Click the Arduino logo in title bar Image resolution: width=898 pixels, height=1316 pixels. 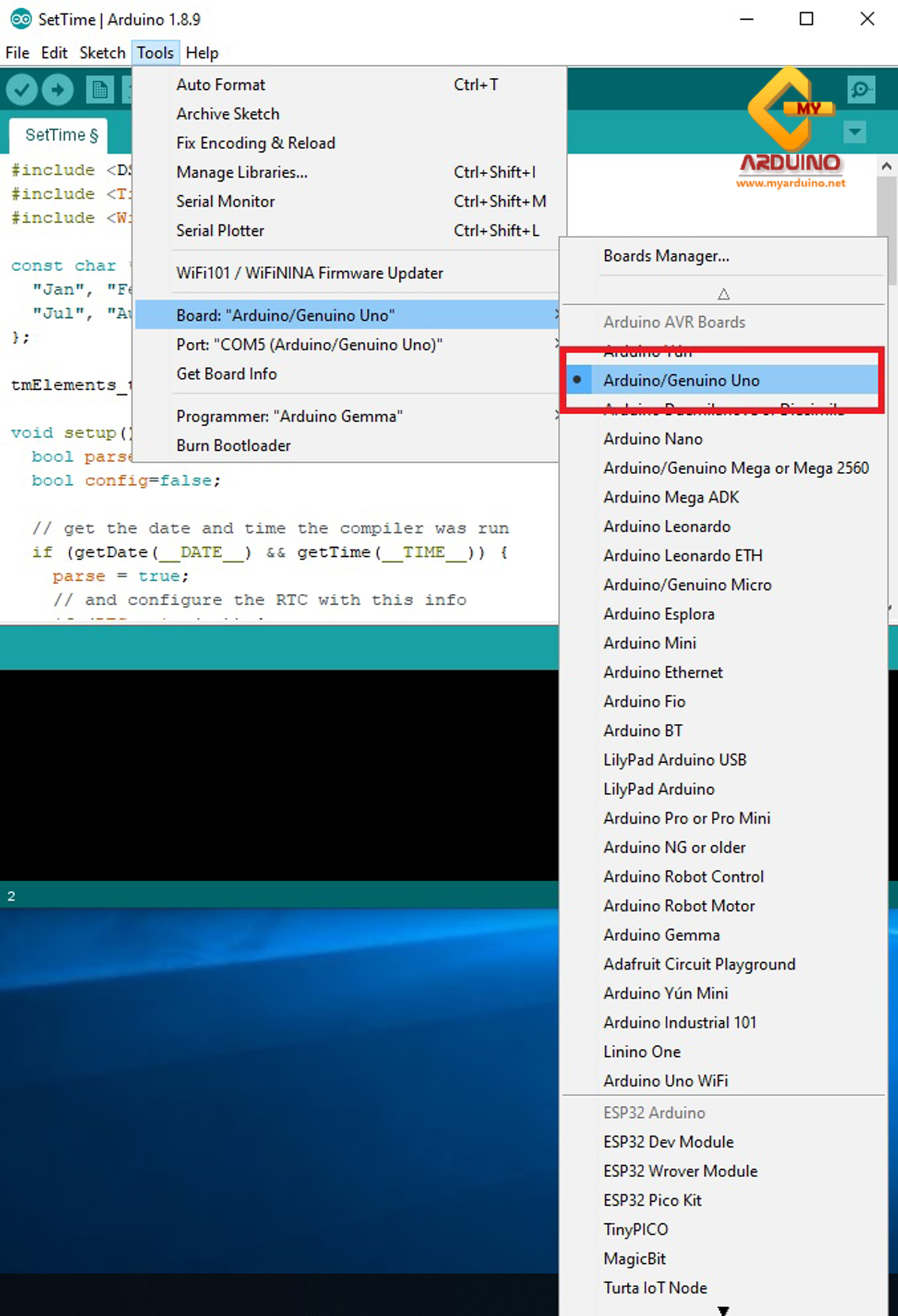[20, 19]
